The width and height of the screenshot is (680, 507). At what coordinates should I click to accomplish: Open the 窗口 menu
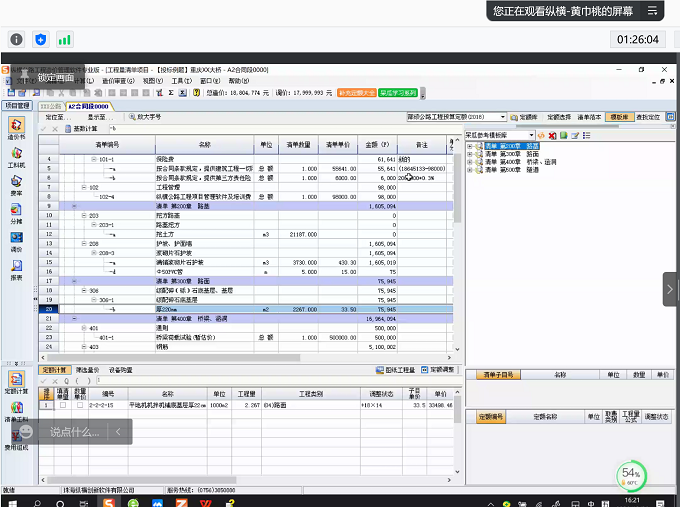point(210,81)
